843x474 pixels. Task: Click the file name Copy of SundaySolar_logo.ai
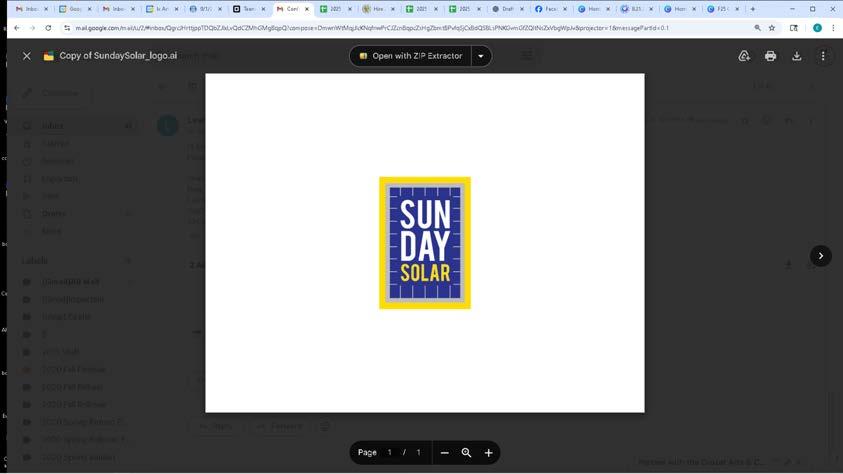(118, 56)
